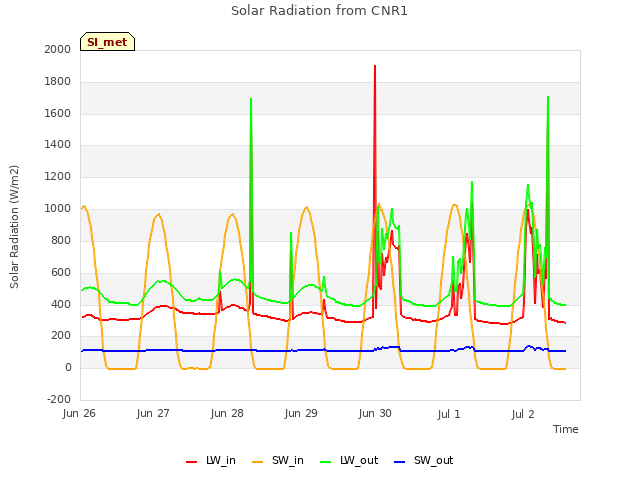This screenshot has width=640, height=480.
Task: Click the 600 y-axis label
Action: [x=61, y=273]
